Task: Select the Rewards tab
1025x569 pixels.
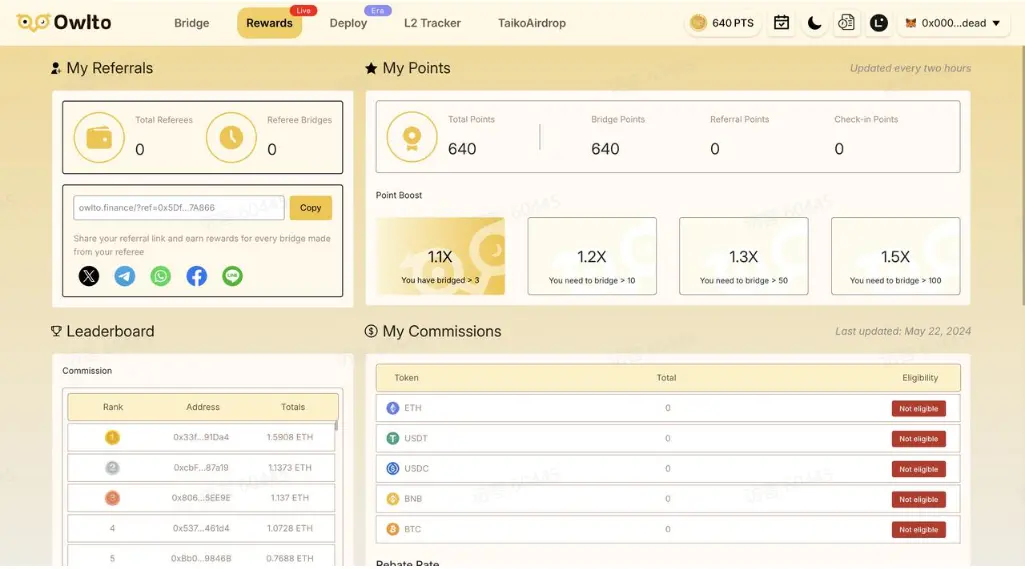Action: tap(269, 23)
